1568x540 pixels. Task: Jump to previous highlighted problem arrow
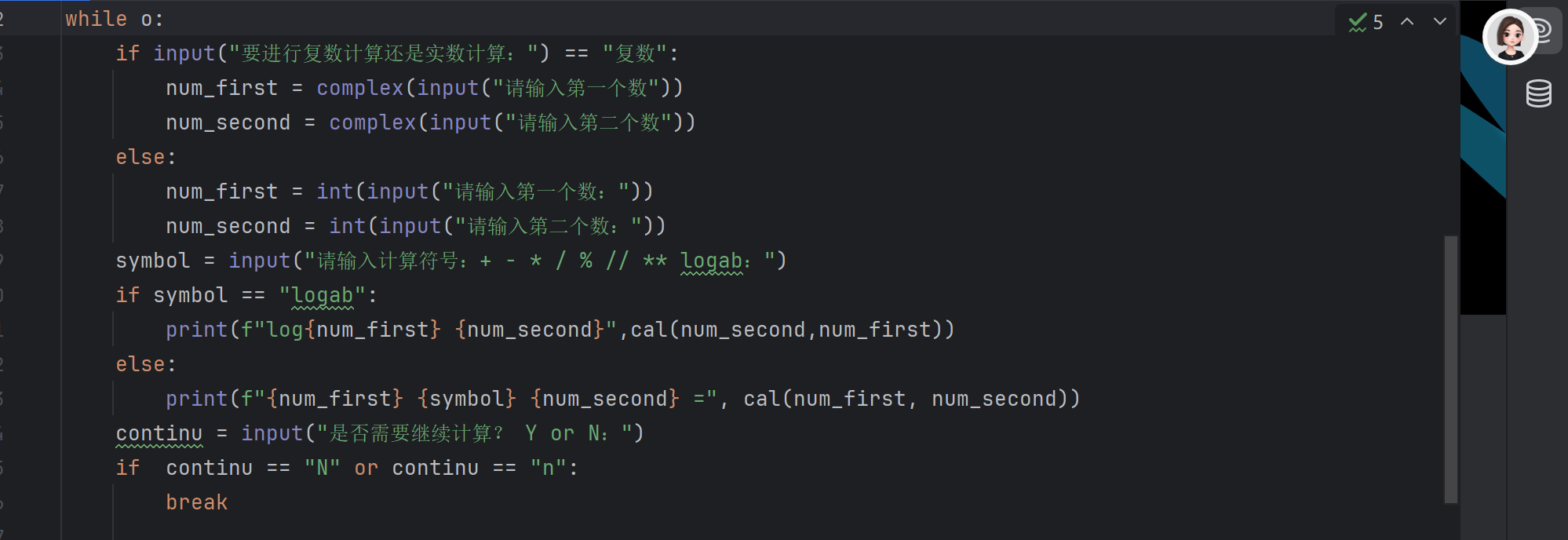pos(1407,22)
